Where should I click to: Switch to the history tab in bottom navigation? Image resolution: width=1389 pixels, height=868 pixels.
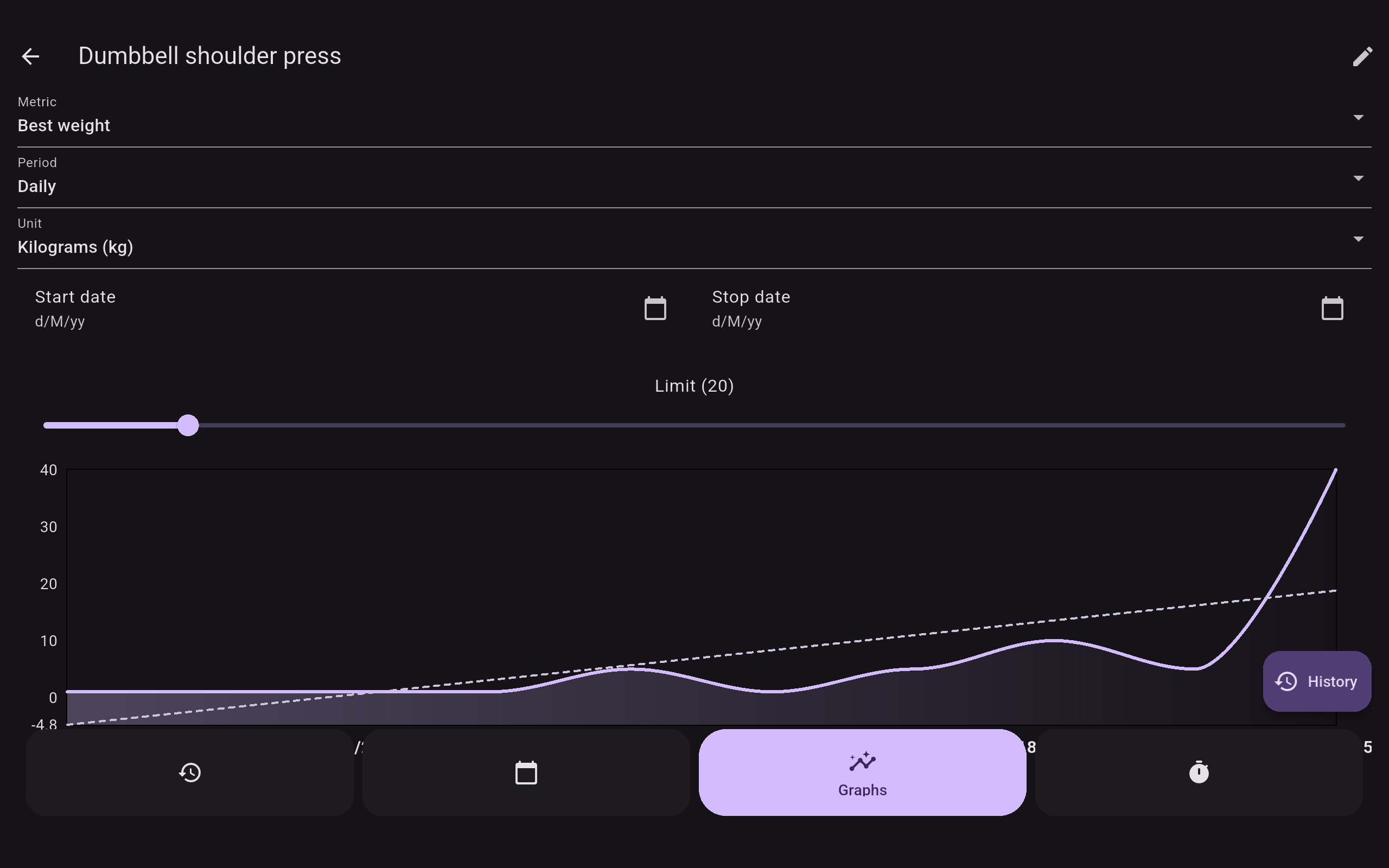(x=190, y=772)
